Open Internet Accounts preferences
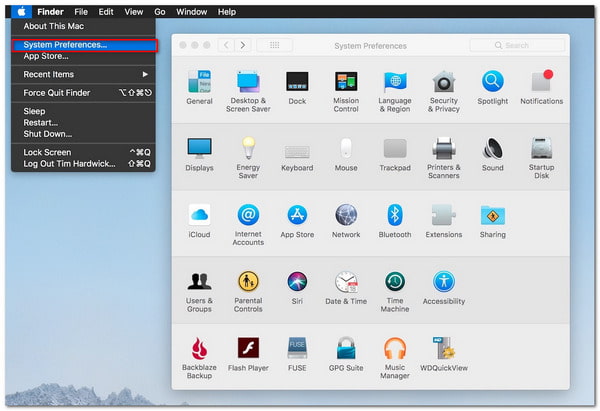 248,224
